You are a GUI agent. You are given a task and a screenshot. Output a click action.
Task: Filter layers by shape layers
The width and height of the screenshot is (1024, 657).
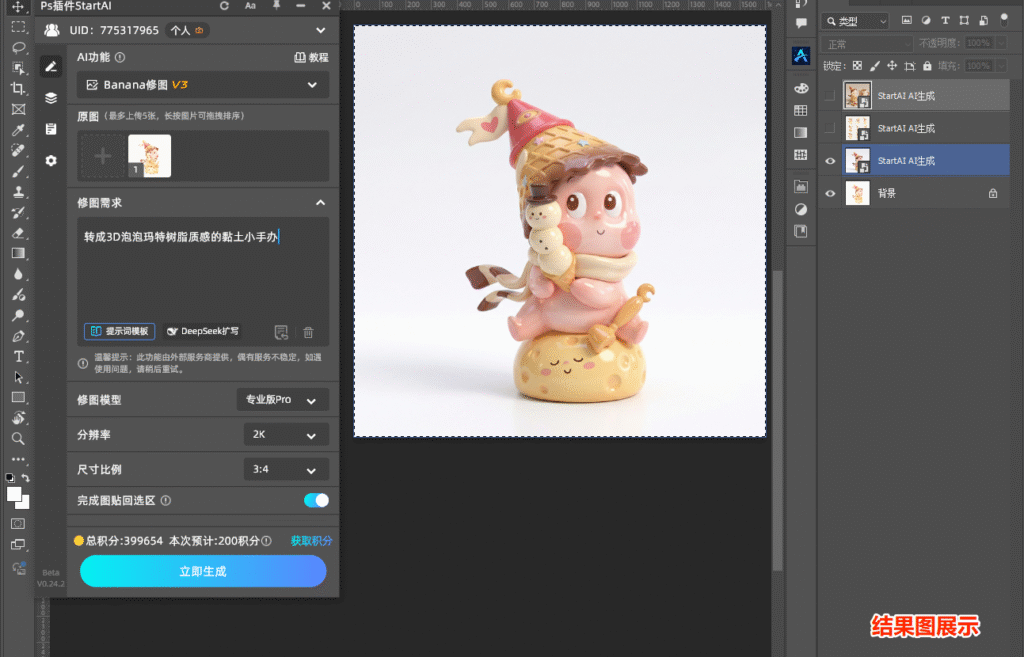[x=964, y=20]
